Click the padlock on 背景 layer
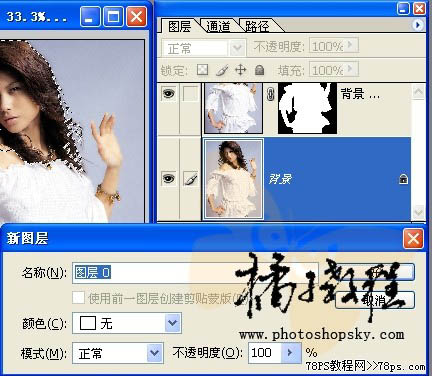The width and height of the screenshot is (432, 376). (x=403, y=179)
